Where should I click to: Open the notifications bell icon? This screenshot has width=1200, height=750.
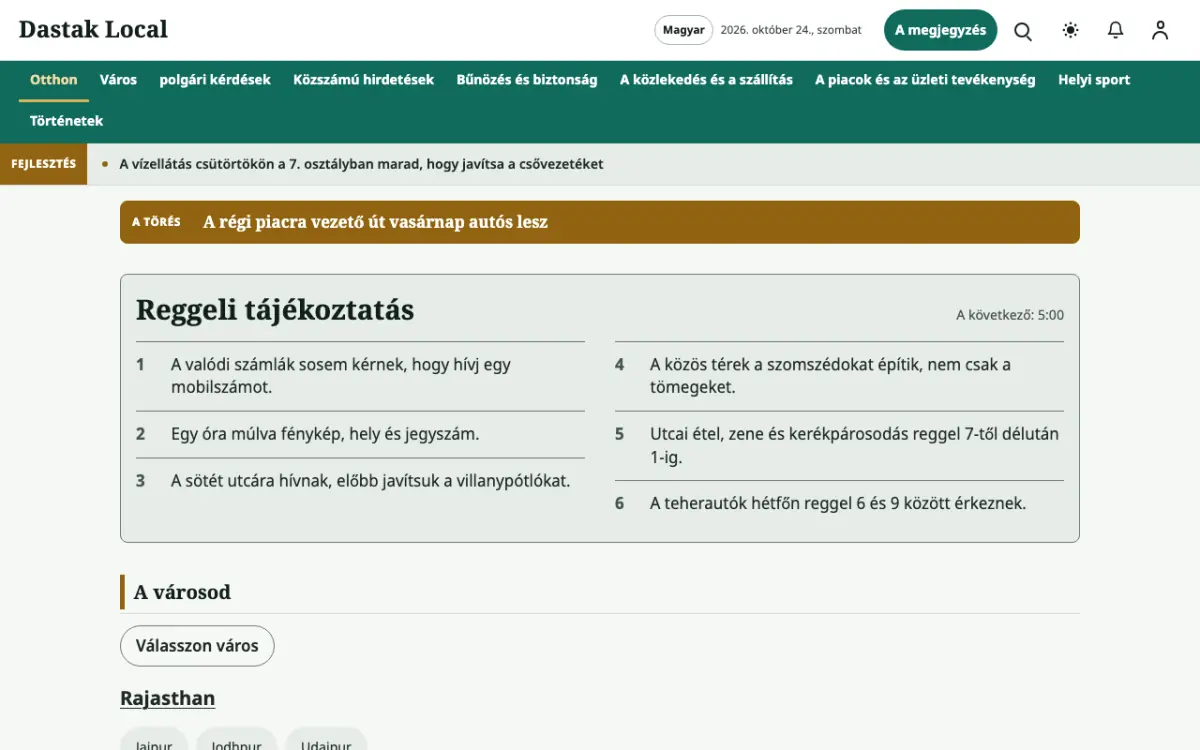tap(1116, 30)
